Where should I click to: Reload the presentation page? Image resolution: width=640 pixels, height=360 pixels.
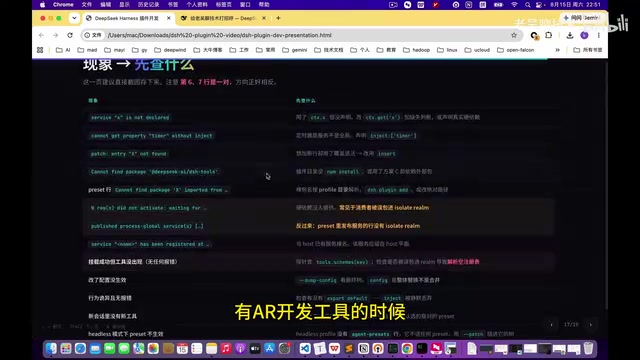pyautogui.click(x=70, y=35)
